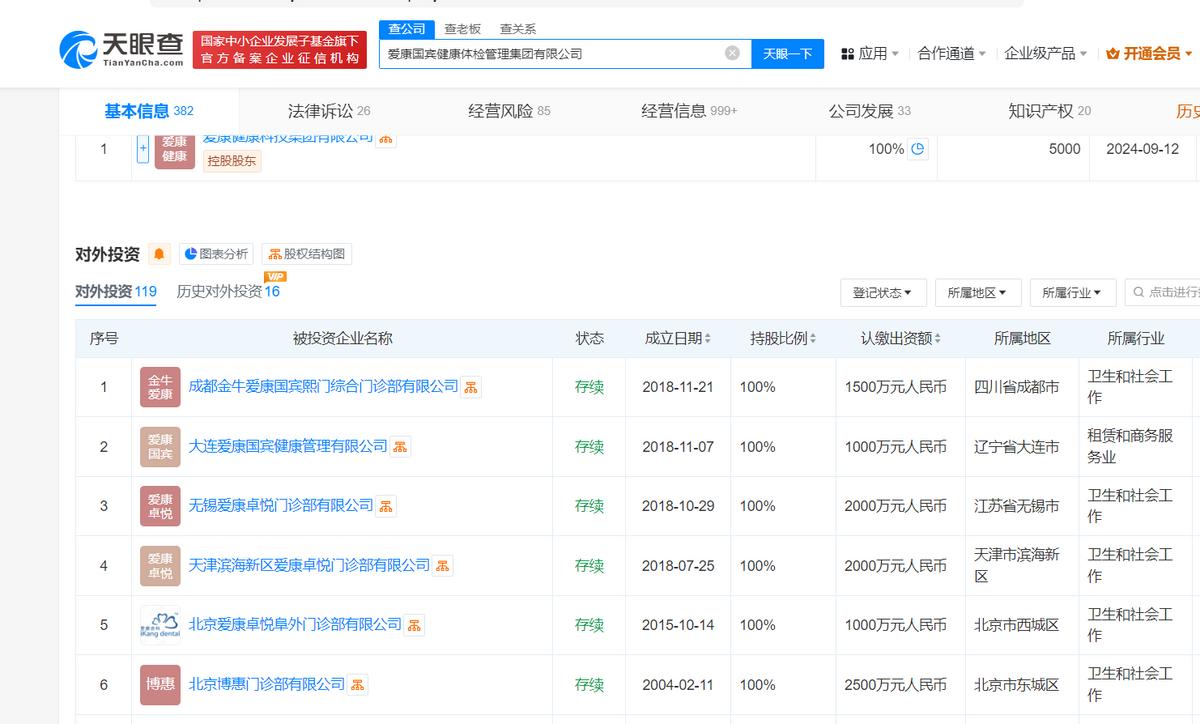The height and width of the screenshot is (724, 1200).
Task: Click the iKang dental logo thumbnail
Action: 160,625
